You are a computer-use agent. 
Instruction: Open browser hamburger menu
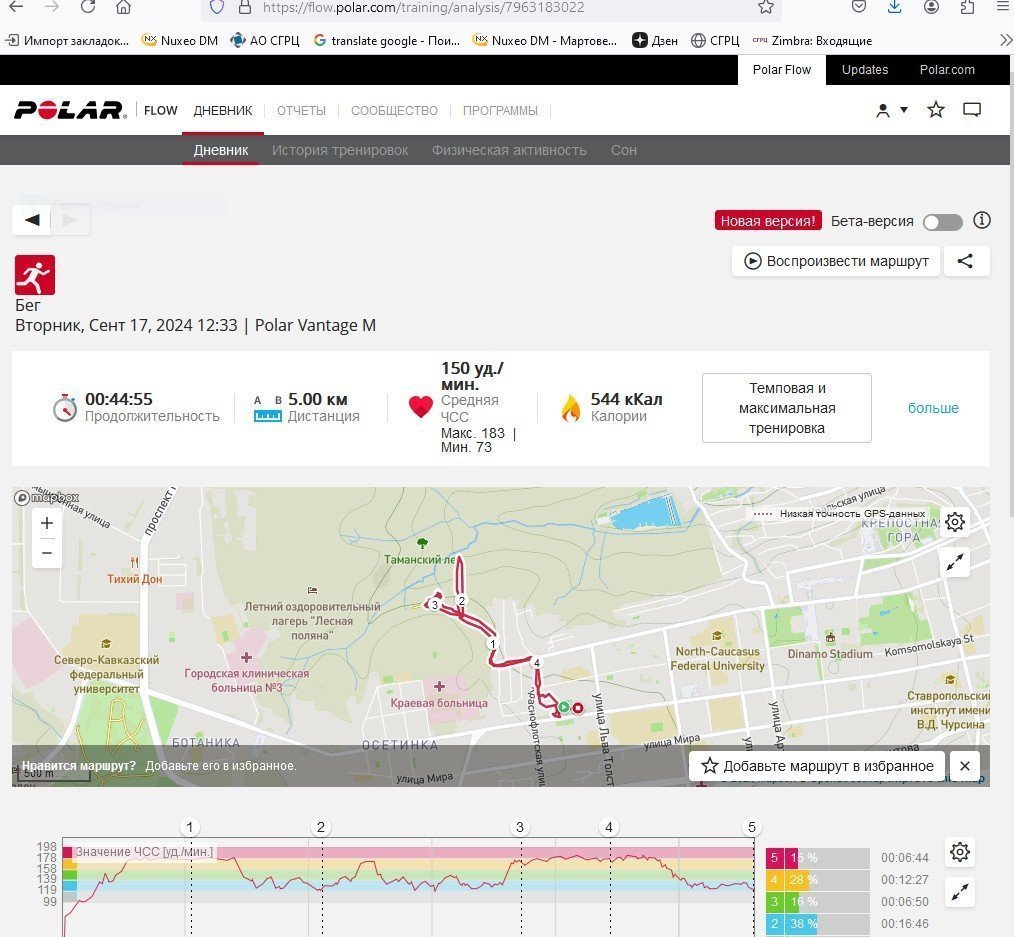[1002, 7]
